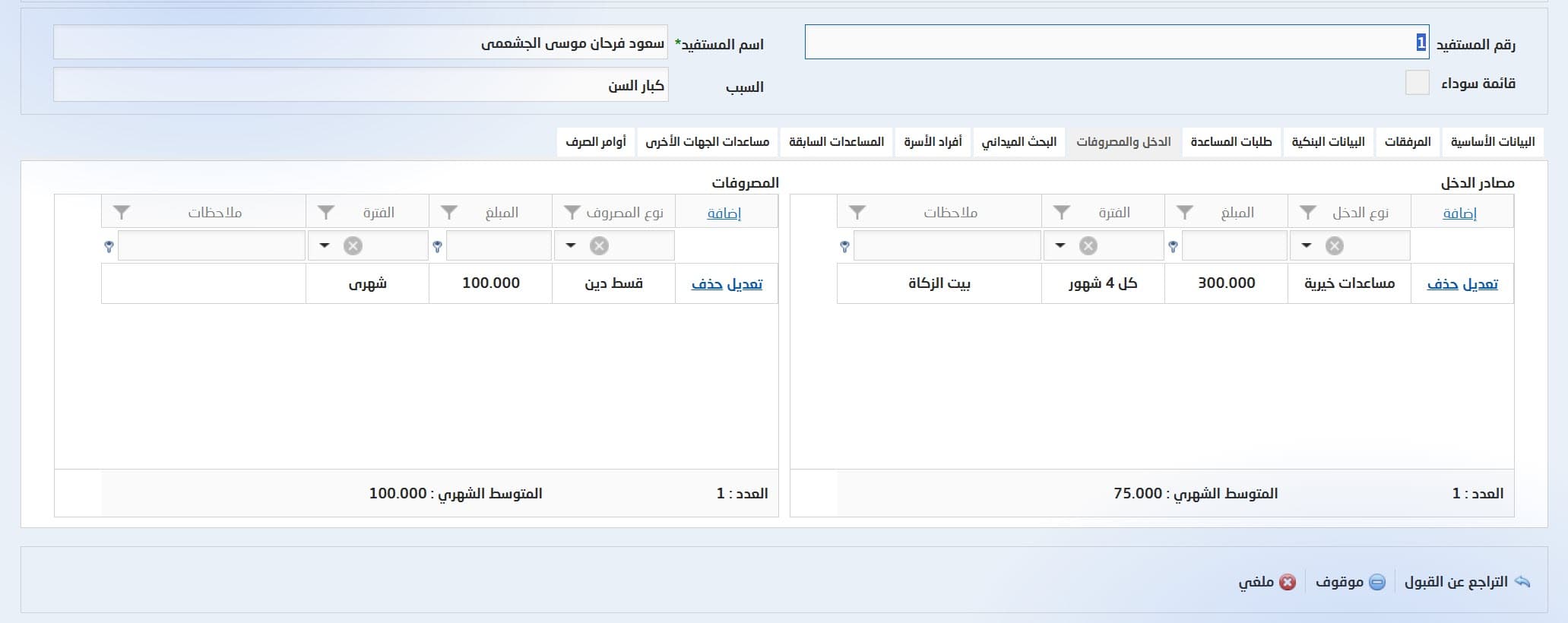Viewport: 1568px width, 623px height.
Task: Clear the نوع المصروف filter with the X
Action: coord(599,245)
